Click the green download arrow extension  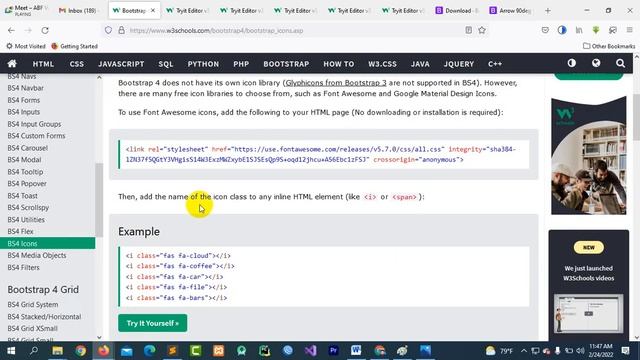[596, 30]
